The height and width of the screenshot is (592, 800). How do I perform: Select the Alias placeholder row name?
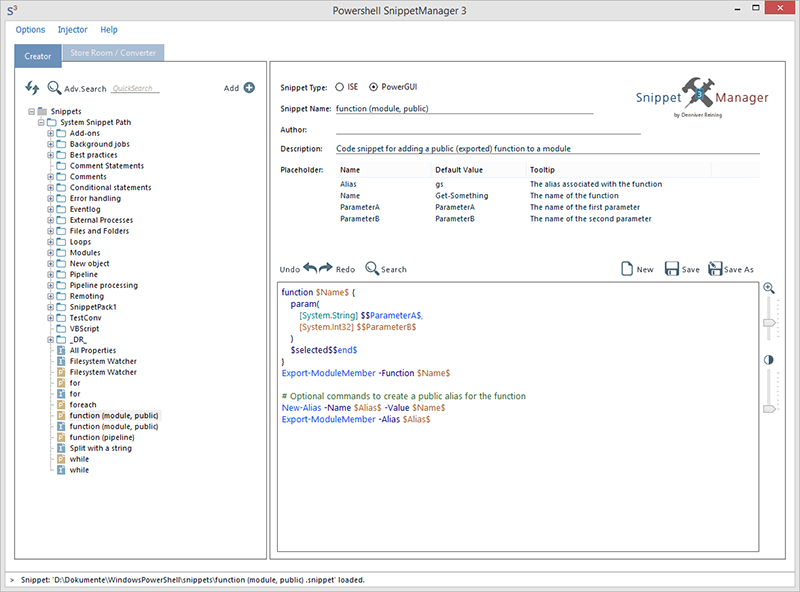[x=348, y=184]
